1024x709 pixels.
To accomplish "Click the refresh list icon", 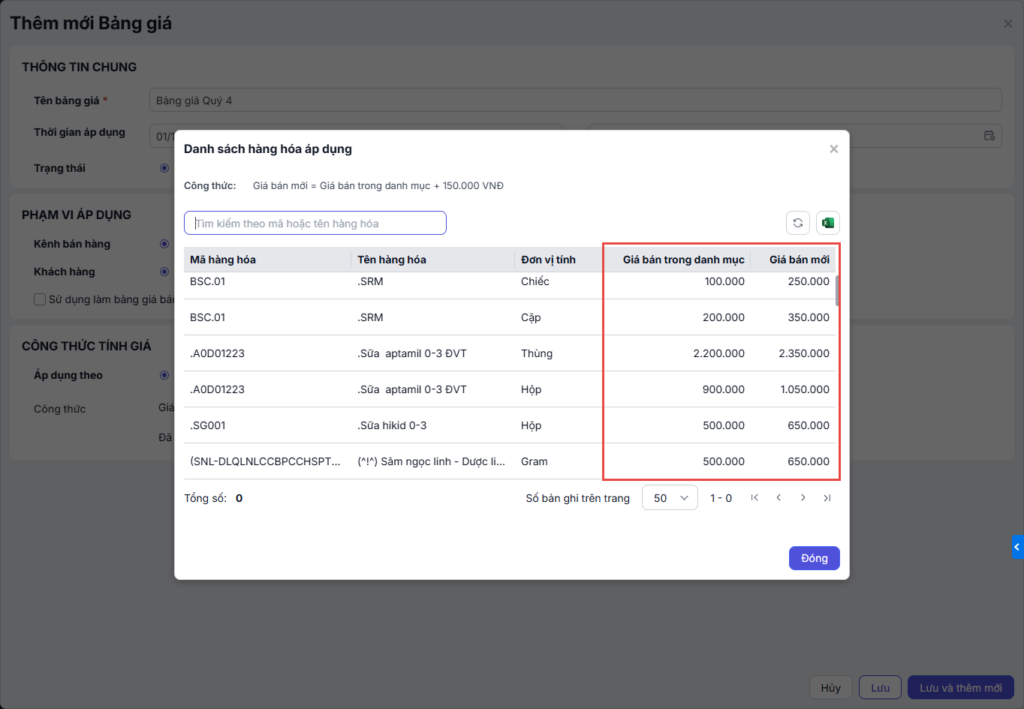I will (x=797, y=223).
